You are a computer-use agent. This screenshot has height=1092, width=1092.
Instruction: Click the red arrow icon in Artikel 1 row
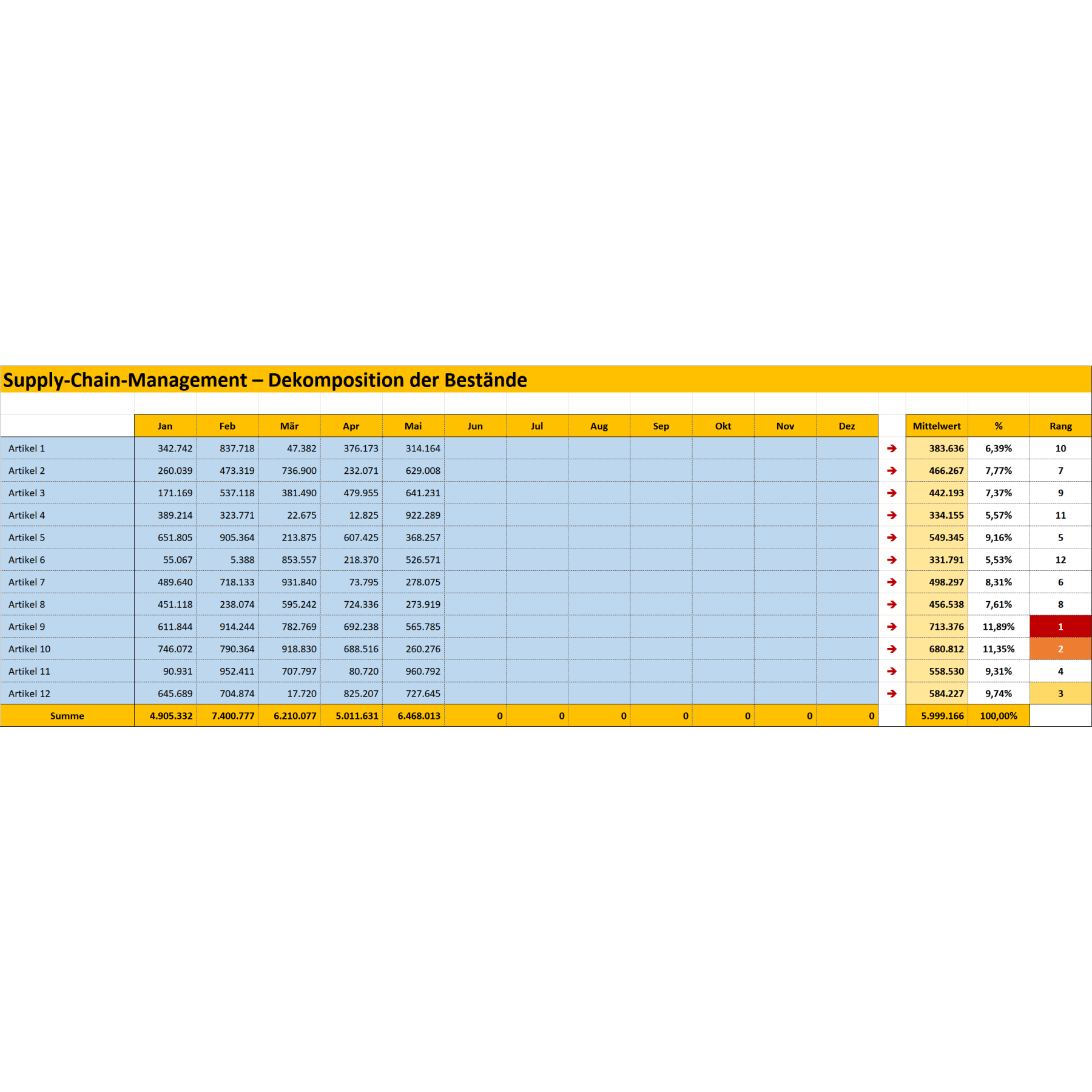(x=891, y=448)
